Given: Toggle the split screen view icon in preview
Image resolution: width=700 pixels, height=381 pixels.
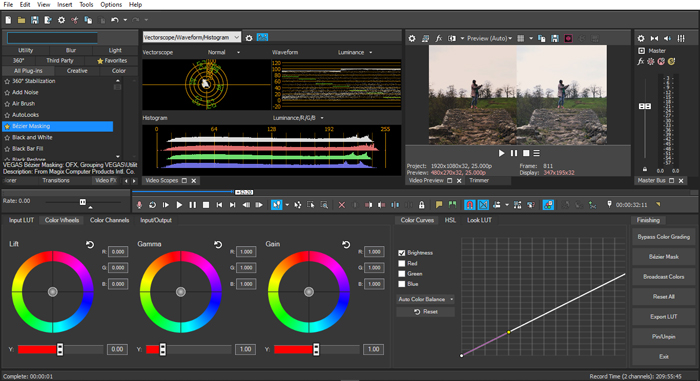Looking at the screenshot, I should coord(452,38).
